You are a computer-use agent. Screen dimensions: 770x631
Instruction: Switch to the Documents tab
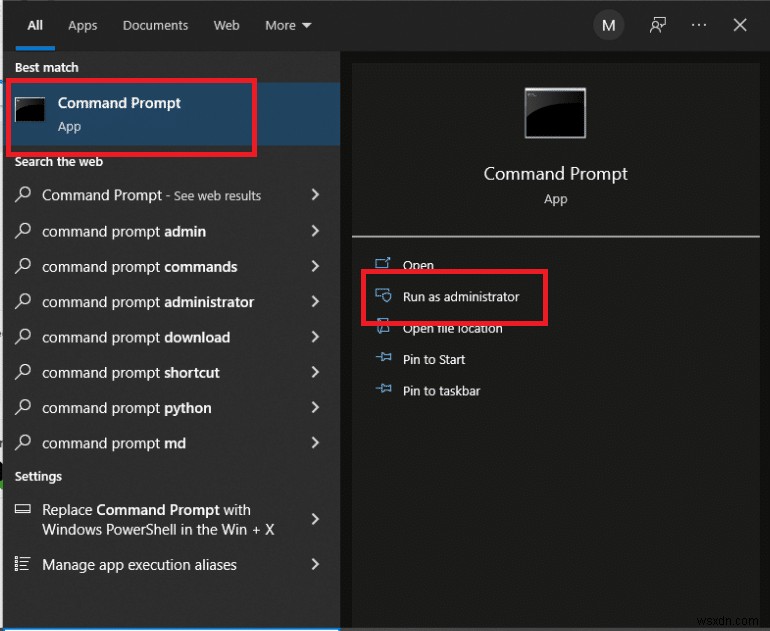tap(155, 26)
